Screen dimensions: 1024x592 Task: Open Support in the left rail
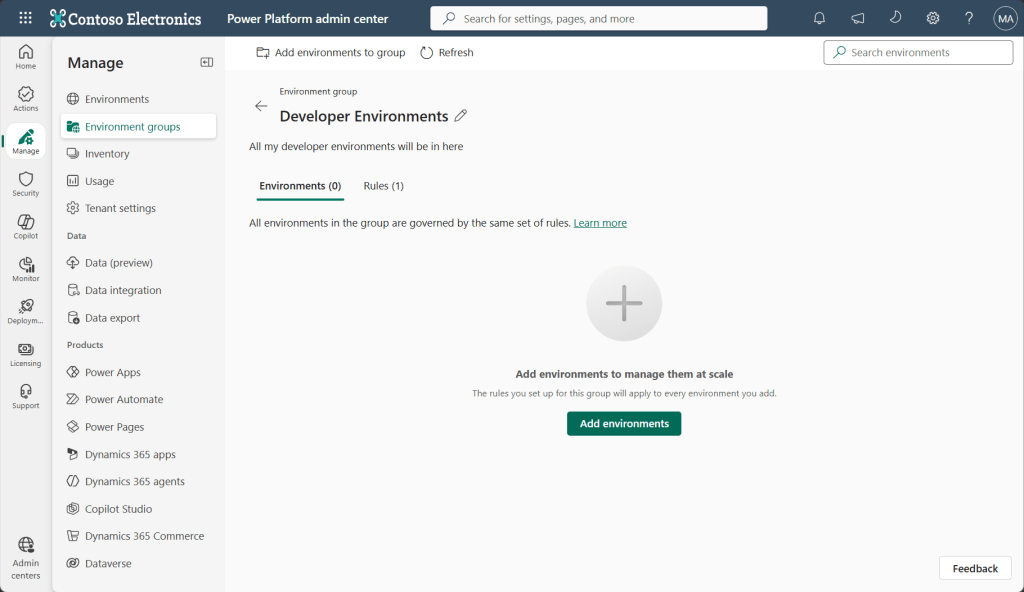pos(25,397)
